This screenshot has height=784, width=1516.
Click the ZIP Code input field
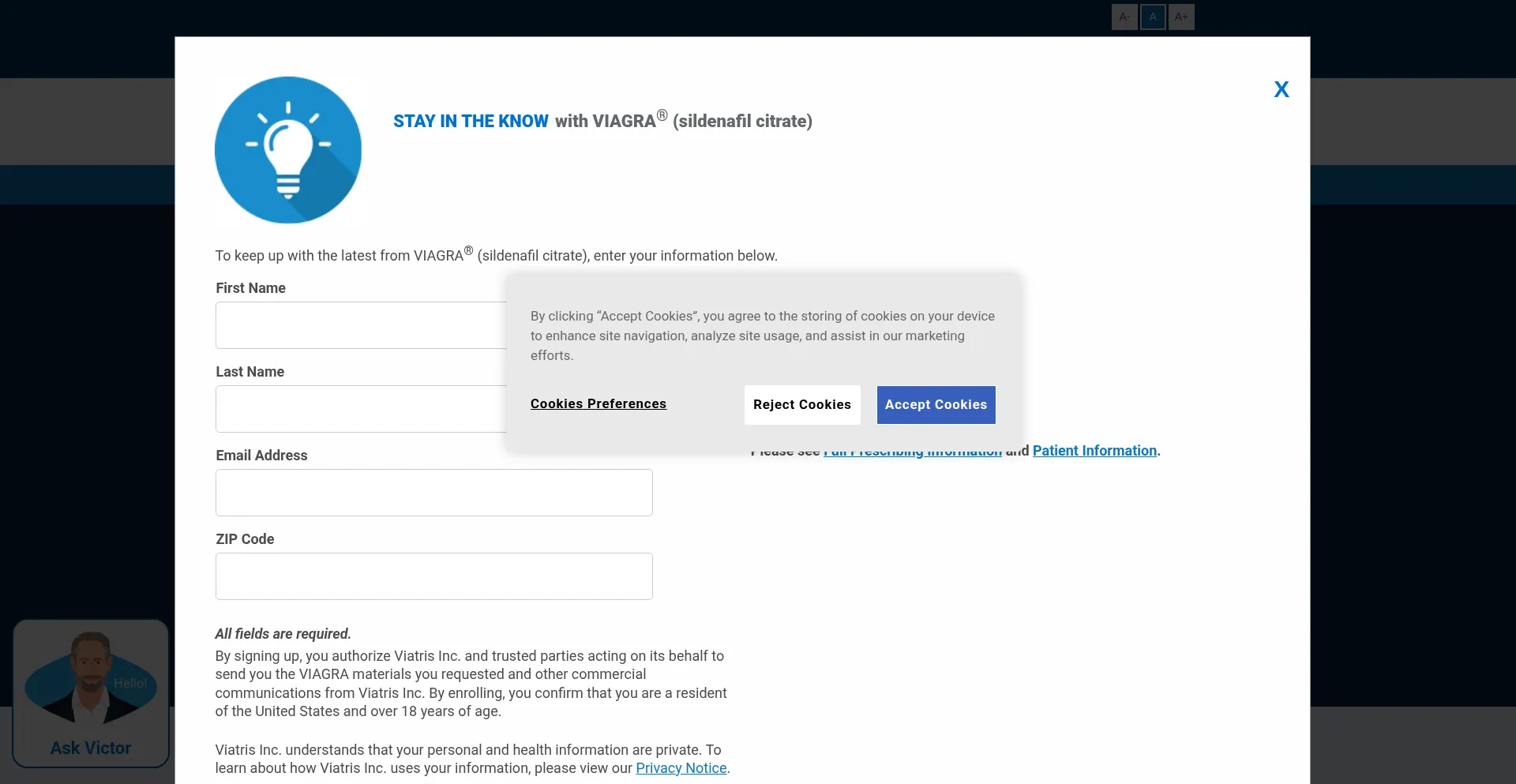coord(433,576)
